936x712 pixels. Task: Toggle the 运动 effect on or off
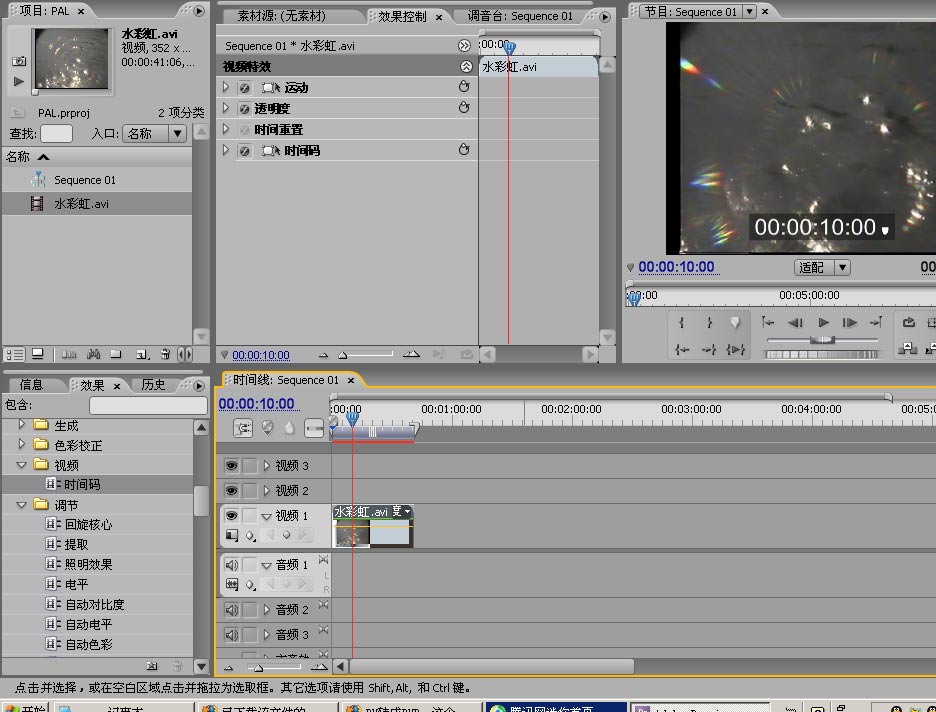coord(245,88)
